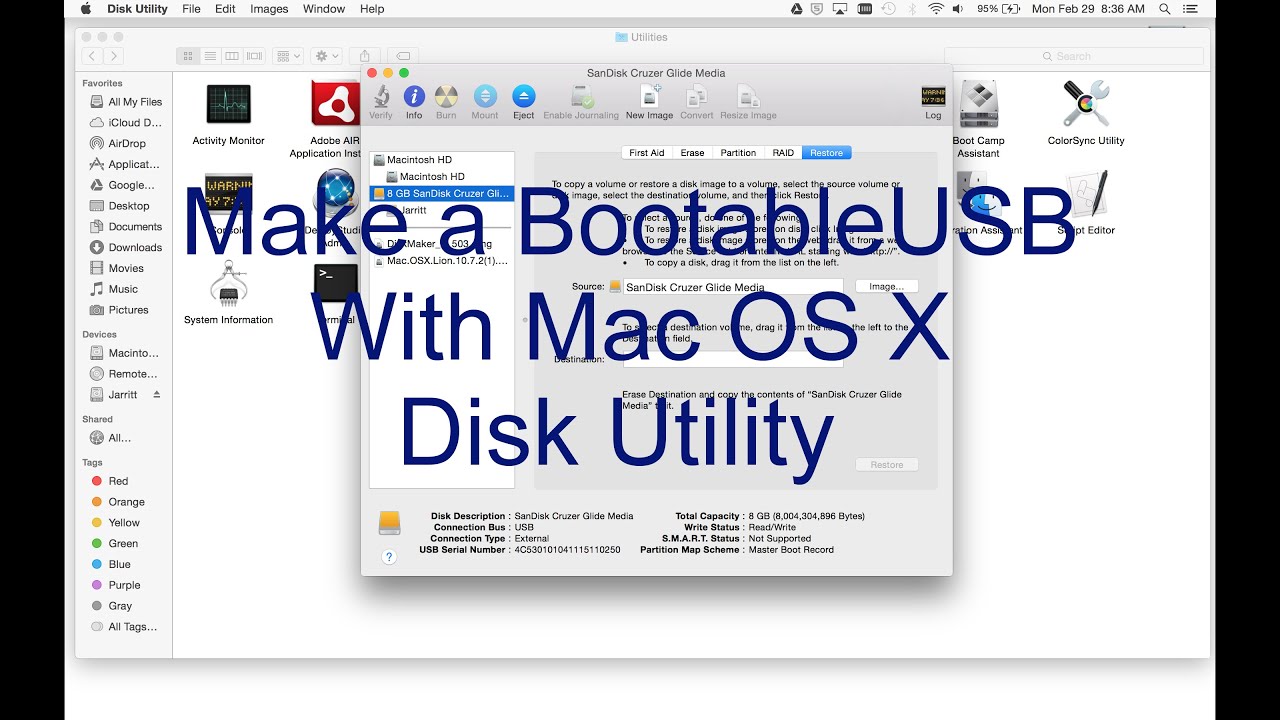
Task: Click the Burn disc icon in toolbar
Action: [x=446, y=97]
